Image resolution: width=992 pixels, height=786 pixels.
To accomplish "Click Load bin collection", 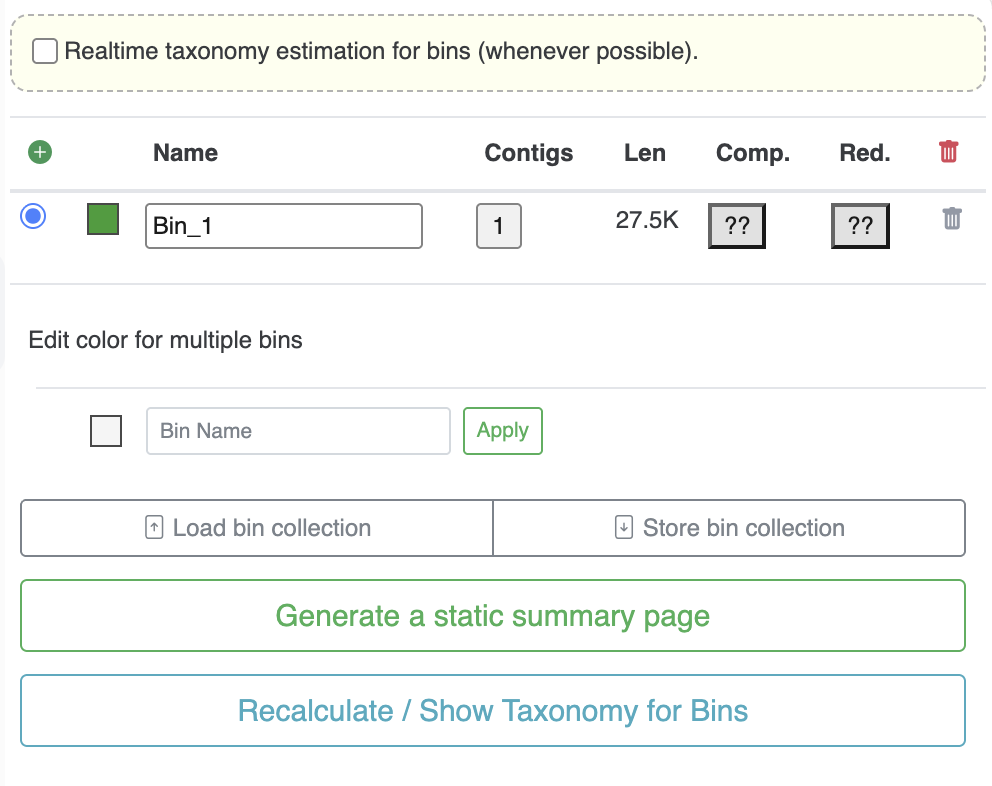I will click(257, 528).
